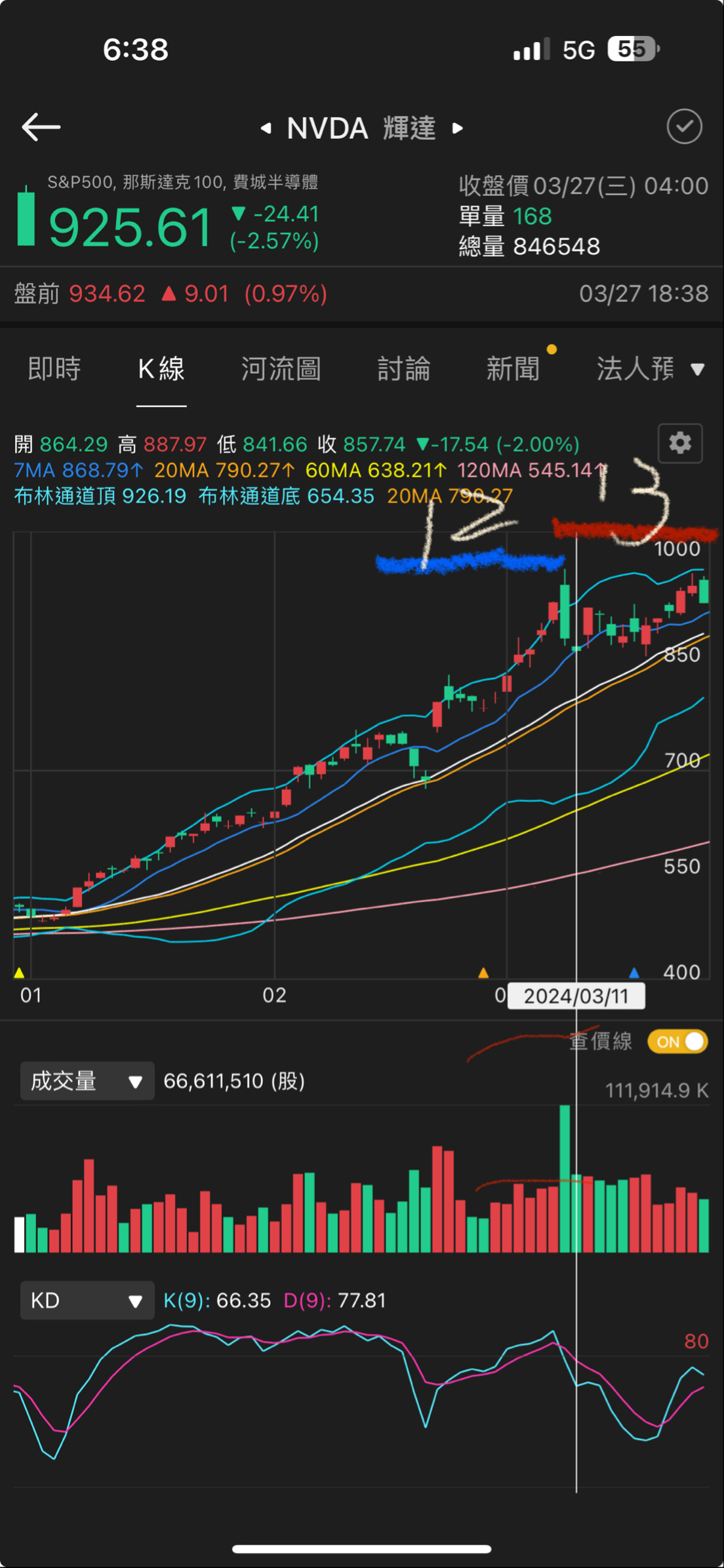Open the KD indicator dropdown

point(87,1301)
